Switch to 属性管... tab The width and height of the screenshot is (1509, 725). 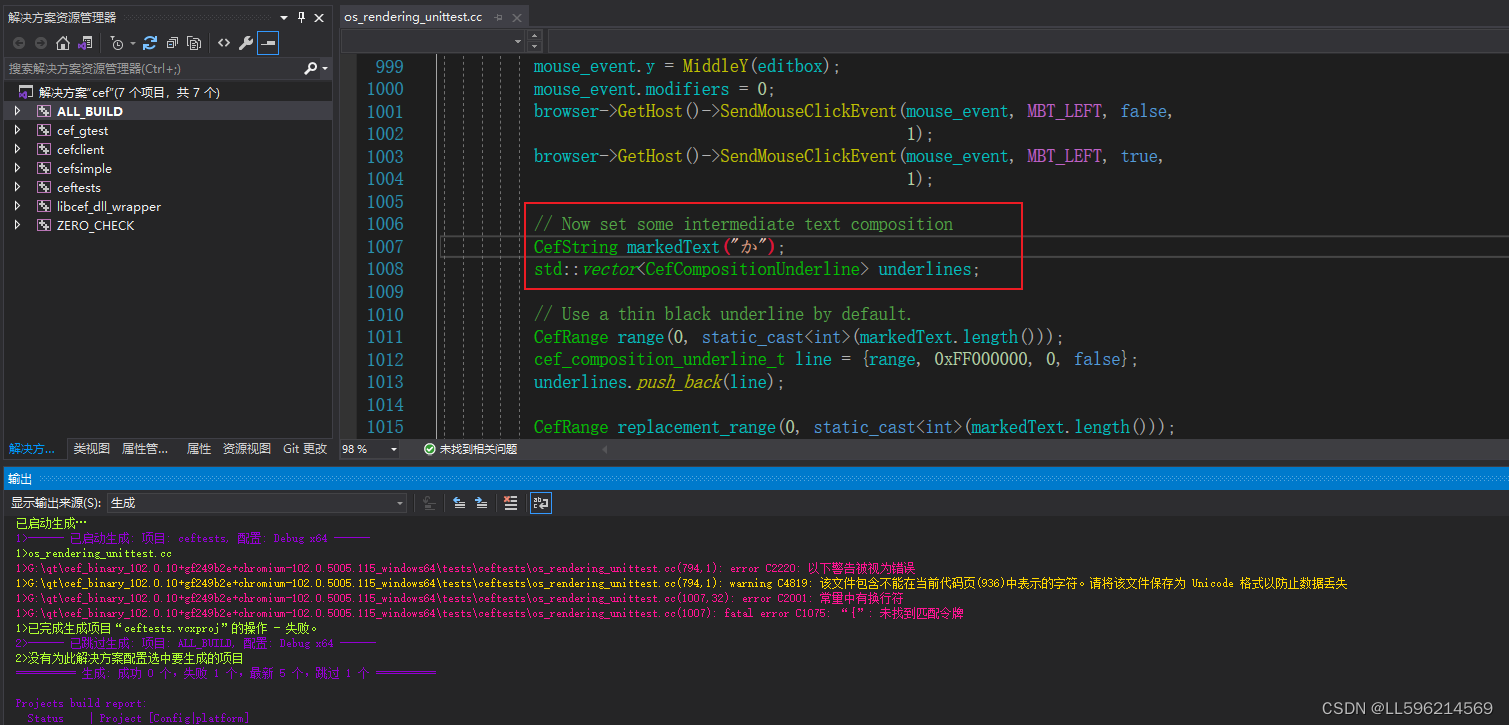click(145, 449)
